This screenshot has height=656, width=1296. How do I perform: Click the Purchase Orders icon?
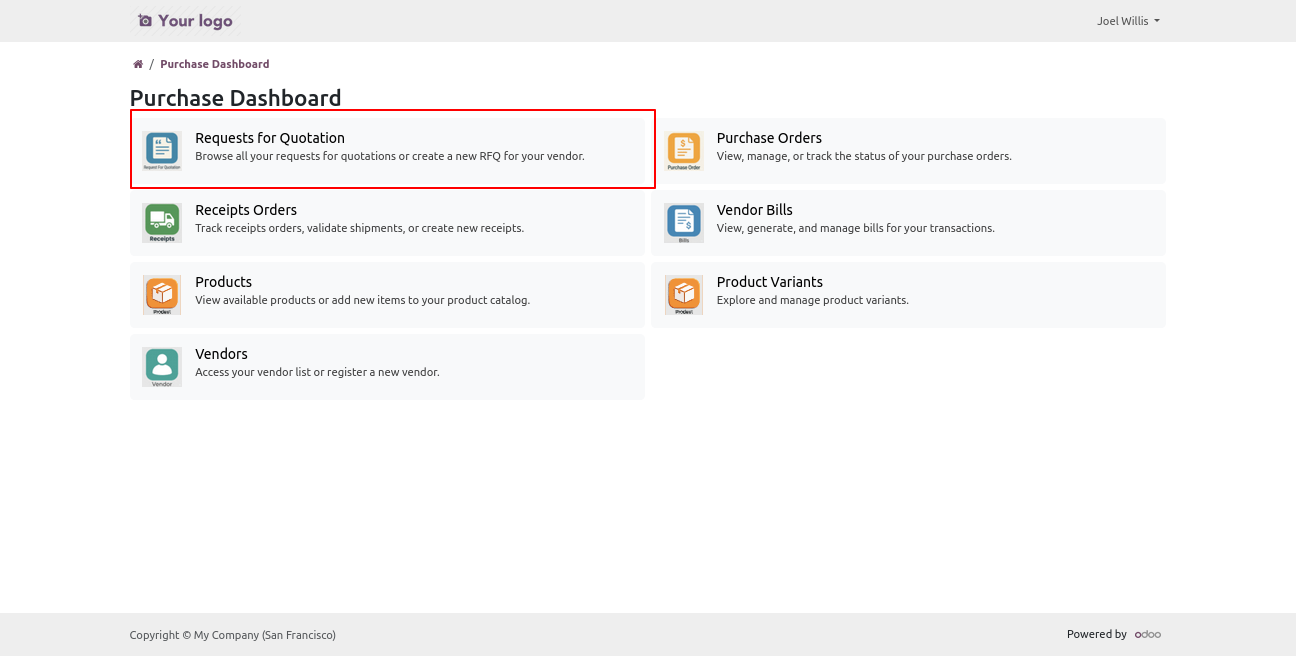tap(684, 150)
